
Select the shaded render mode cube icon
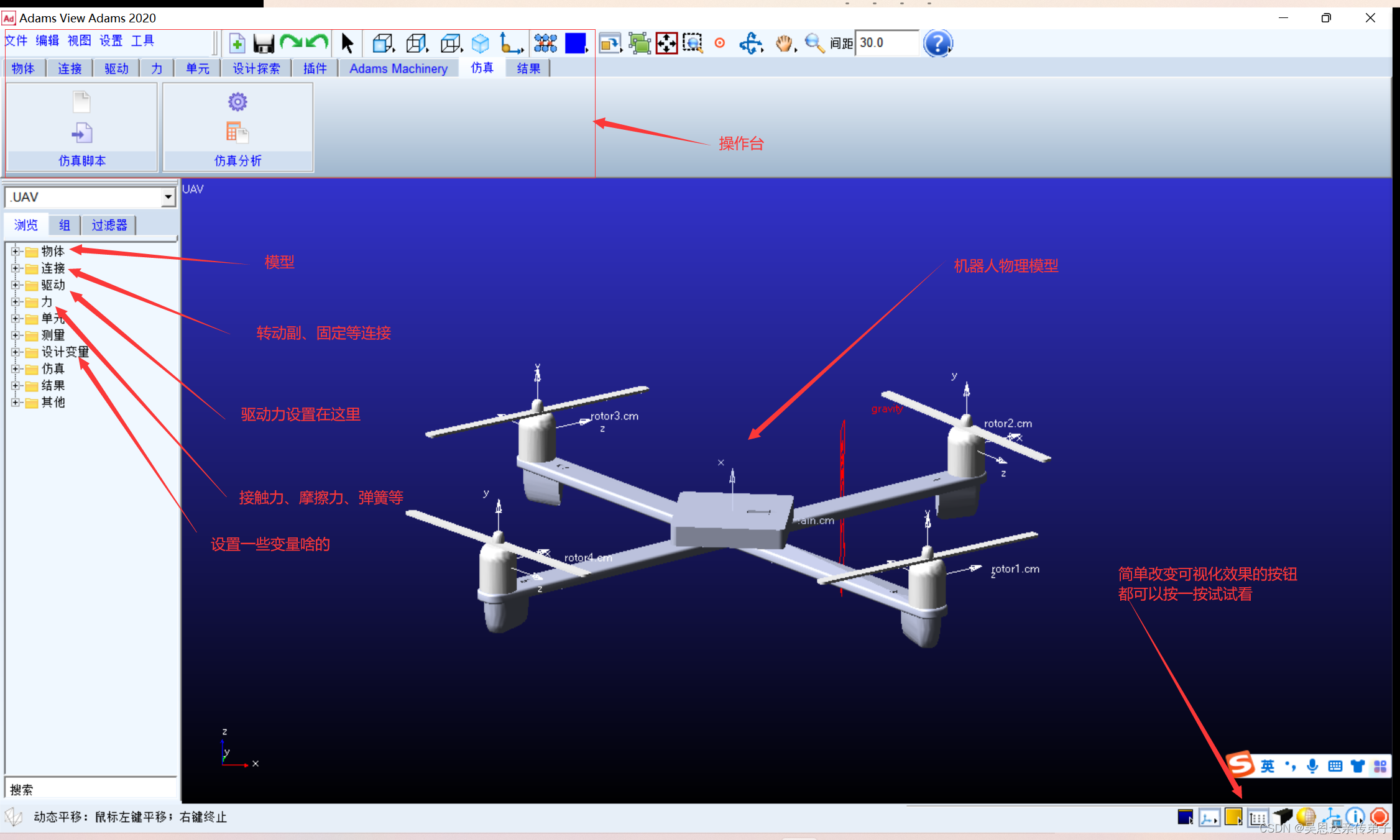(480, 43)
